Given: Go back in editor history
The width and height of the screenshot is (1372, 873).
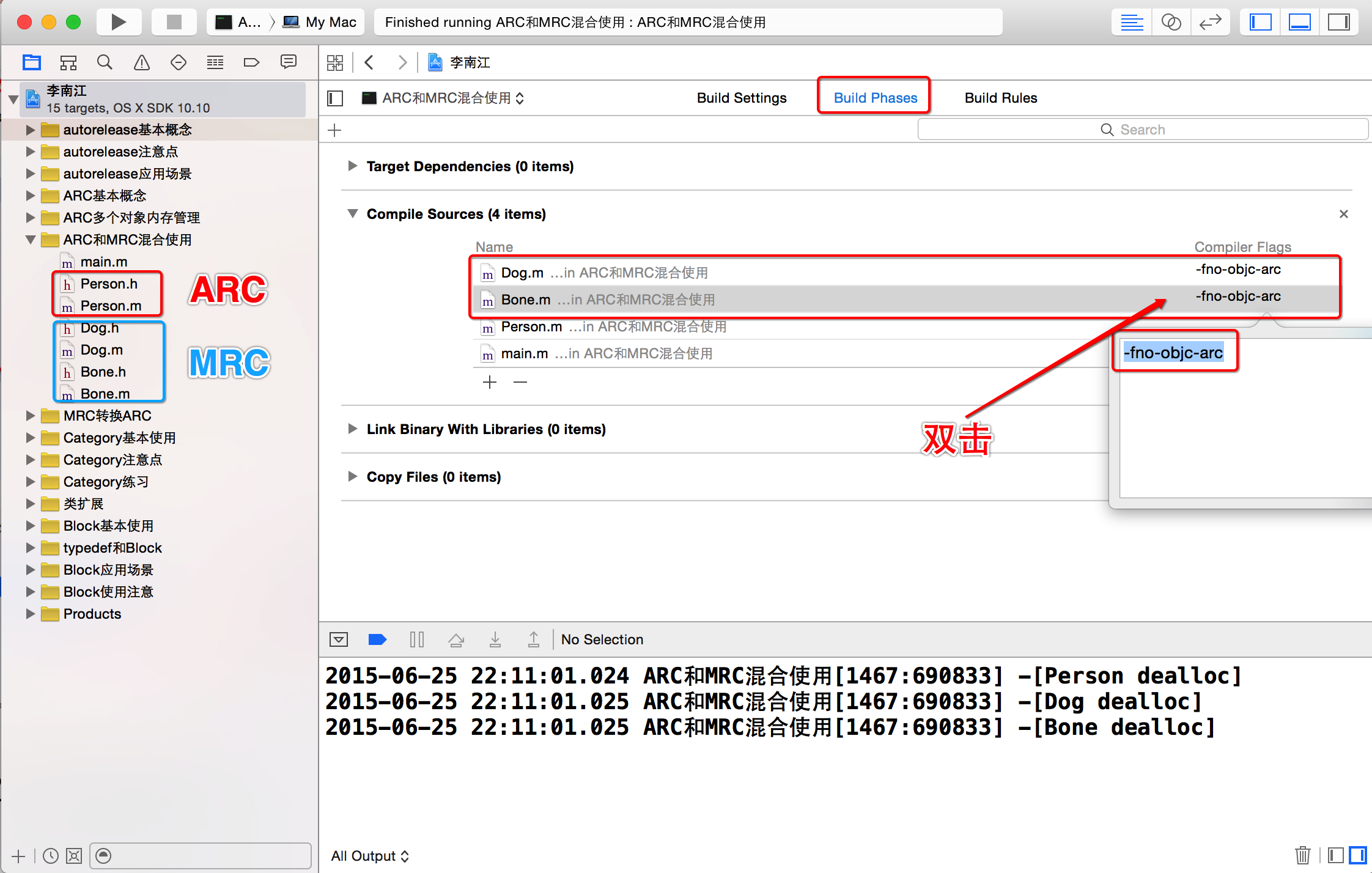Looking at the screenshot, I should pos(369,62).
